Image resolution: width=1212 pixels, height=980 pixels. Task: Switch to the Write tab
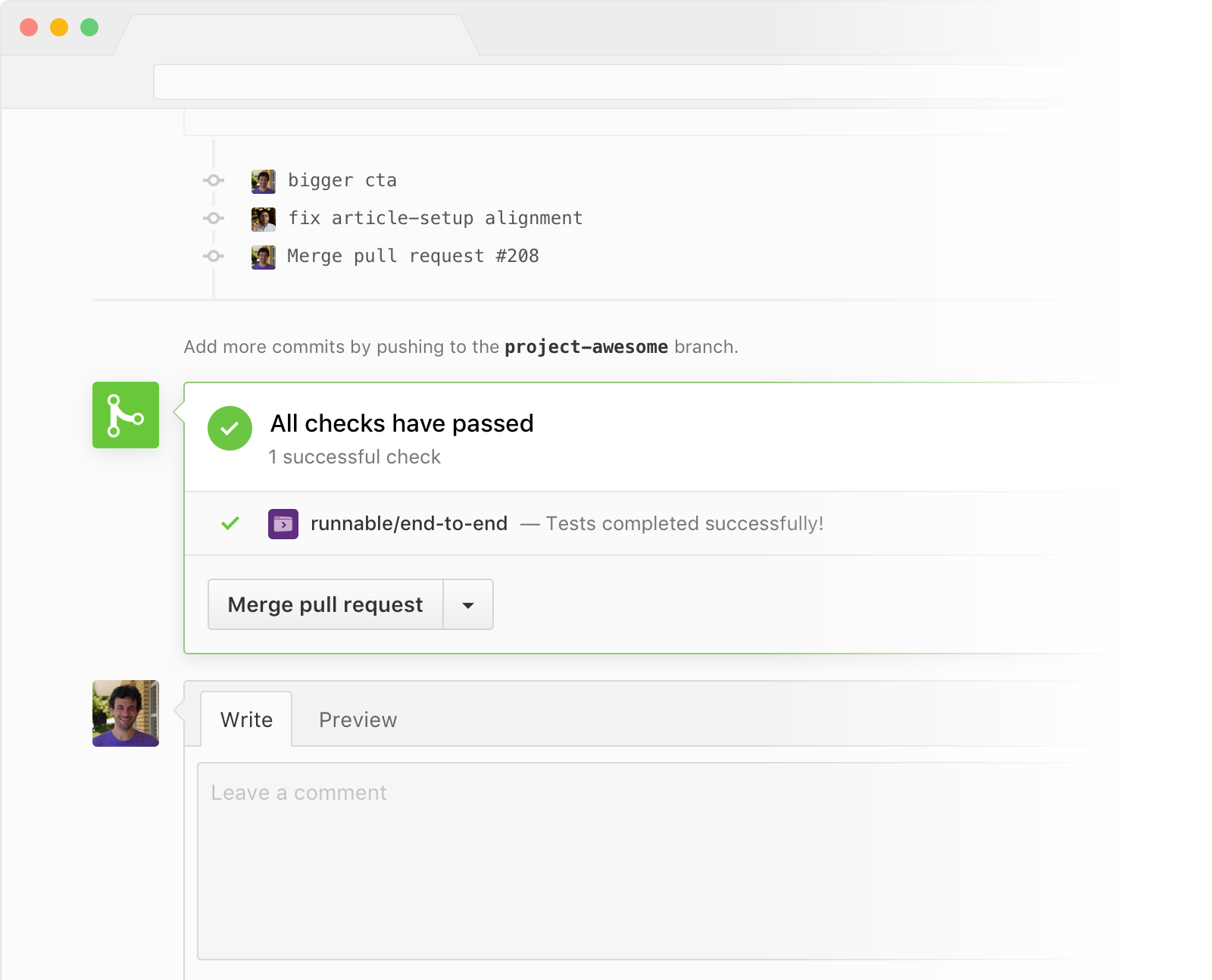click(246, 719)
